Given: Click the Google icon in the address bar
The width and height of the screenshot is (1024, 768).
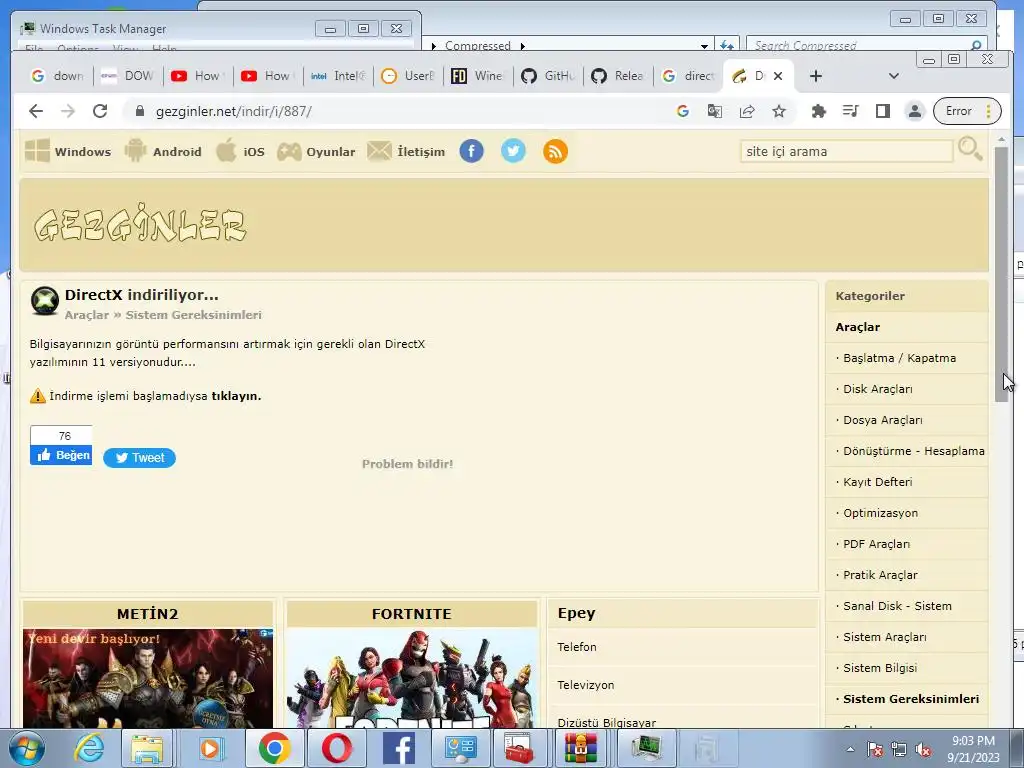Looking at the screenshot, I should [682, 111].
